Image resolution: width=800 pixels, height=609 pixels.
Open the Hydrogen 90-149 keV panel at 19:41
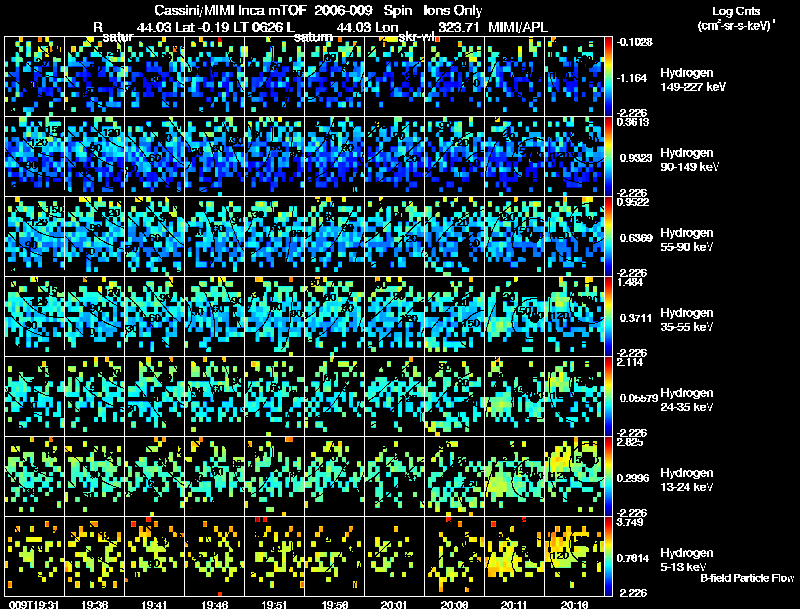click(x=154, y=157)
